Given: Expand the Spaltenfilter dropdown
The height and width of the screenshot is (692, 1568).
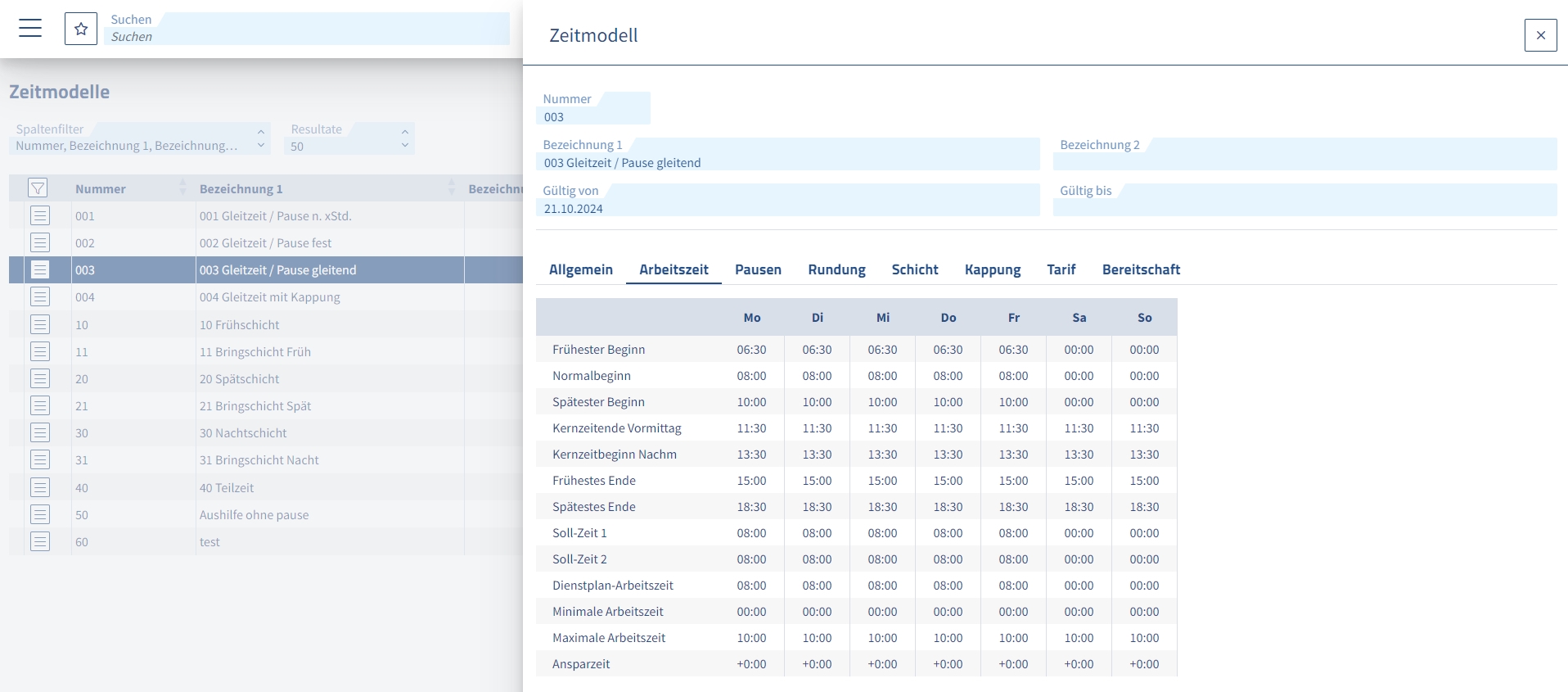Looking at the screenshot, I should [260, 138].
